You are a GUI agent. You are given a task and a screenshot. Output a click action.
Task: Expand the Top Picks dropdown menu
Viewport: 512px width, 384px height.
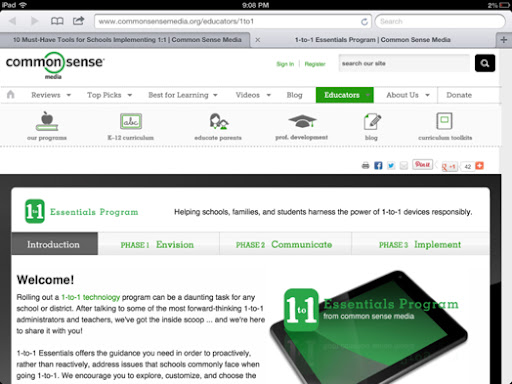coord(109,95)
